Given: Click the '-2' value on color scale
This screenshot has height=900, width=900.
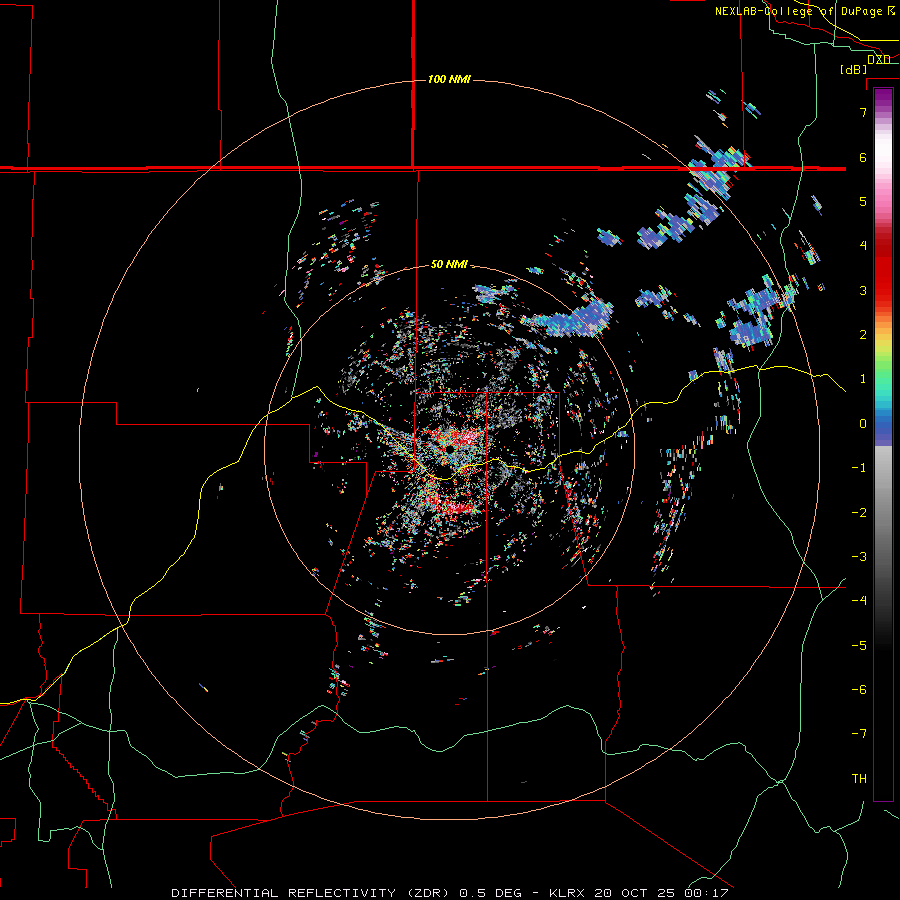Looking at the screenshot, I should click(x=859, y=513).
